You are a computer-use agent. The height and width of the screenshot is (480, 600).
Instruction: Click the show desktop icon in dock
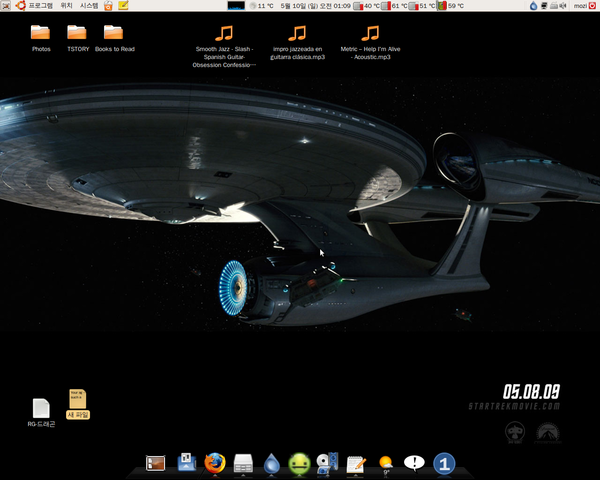pyautogui.click(x=155, y=463)
